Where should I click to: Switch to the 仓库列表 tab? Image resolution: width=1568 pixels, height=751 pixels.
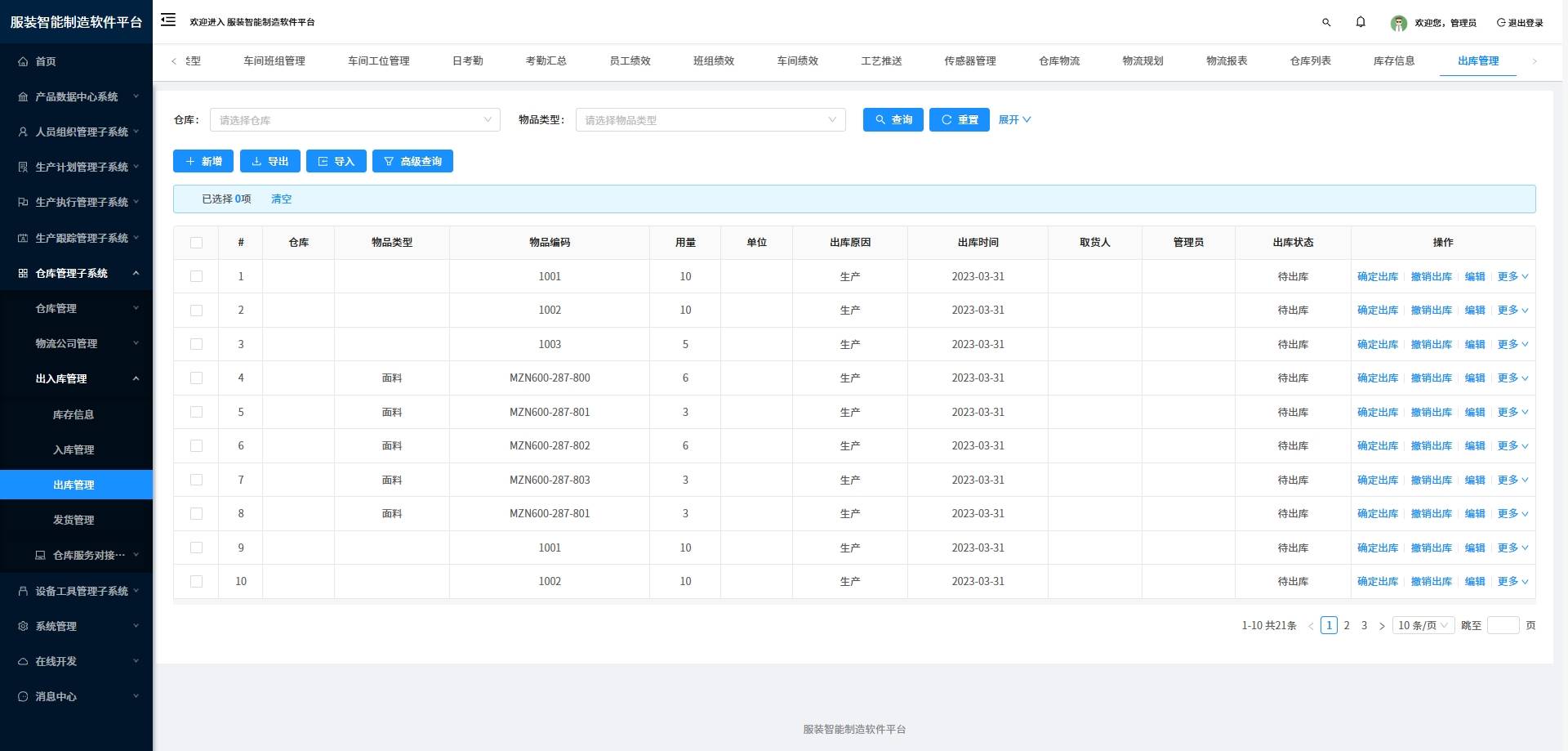1311,60
